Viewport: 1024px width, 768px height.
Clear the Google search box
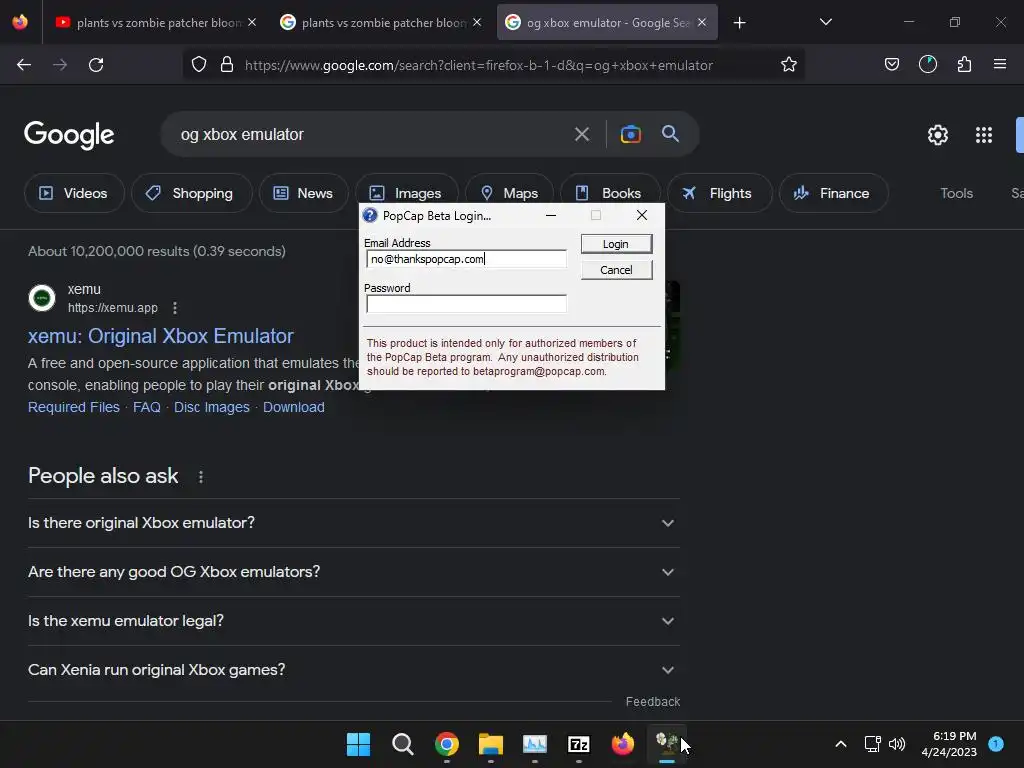[581, 135]
